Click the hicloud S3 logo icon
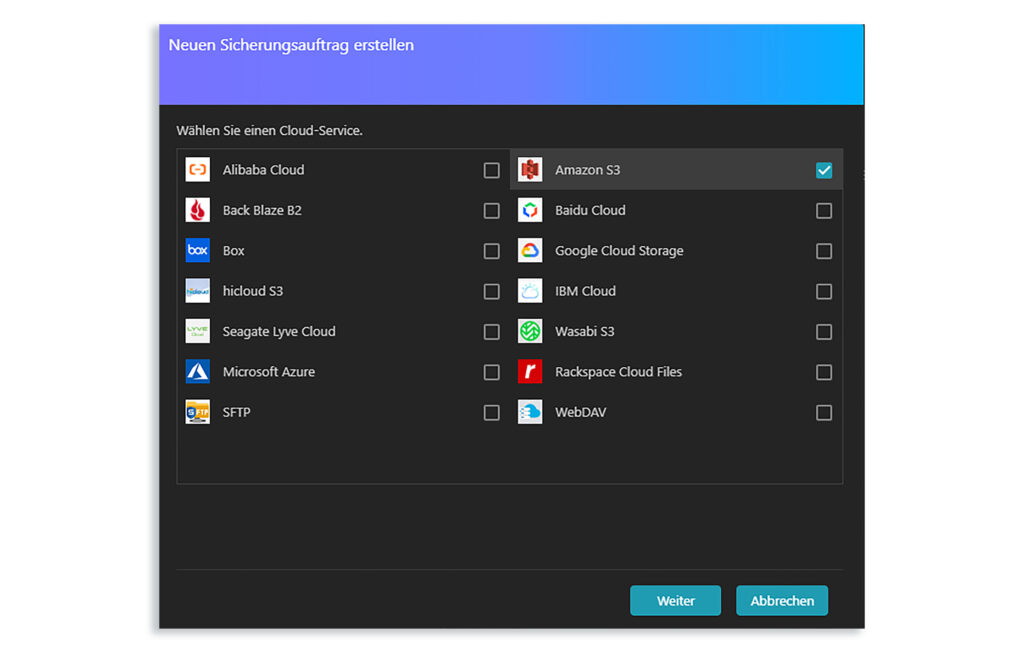Viewport: 1024px width, 663px height. [x=198, y=291]
